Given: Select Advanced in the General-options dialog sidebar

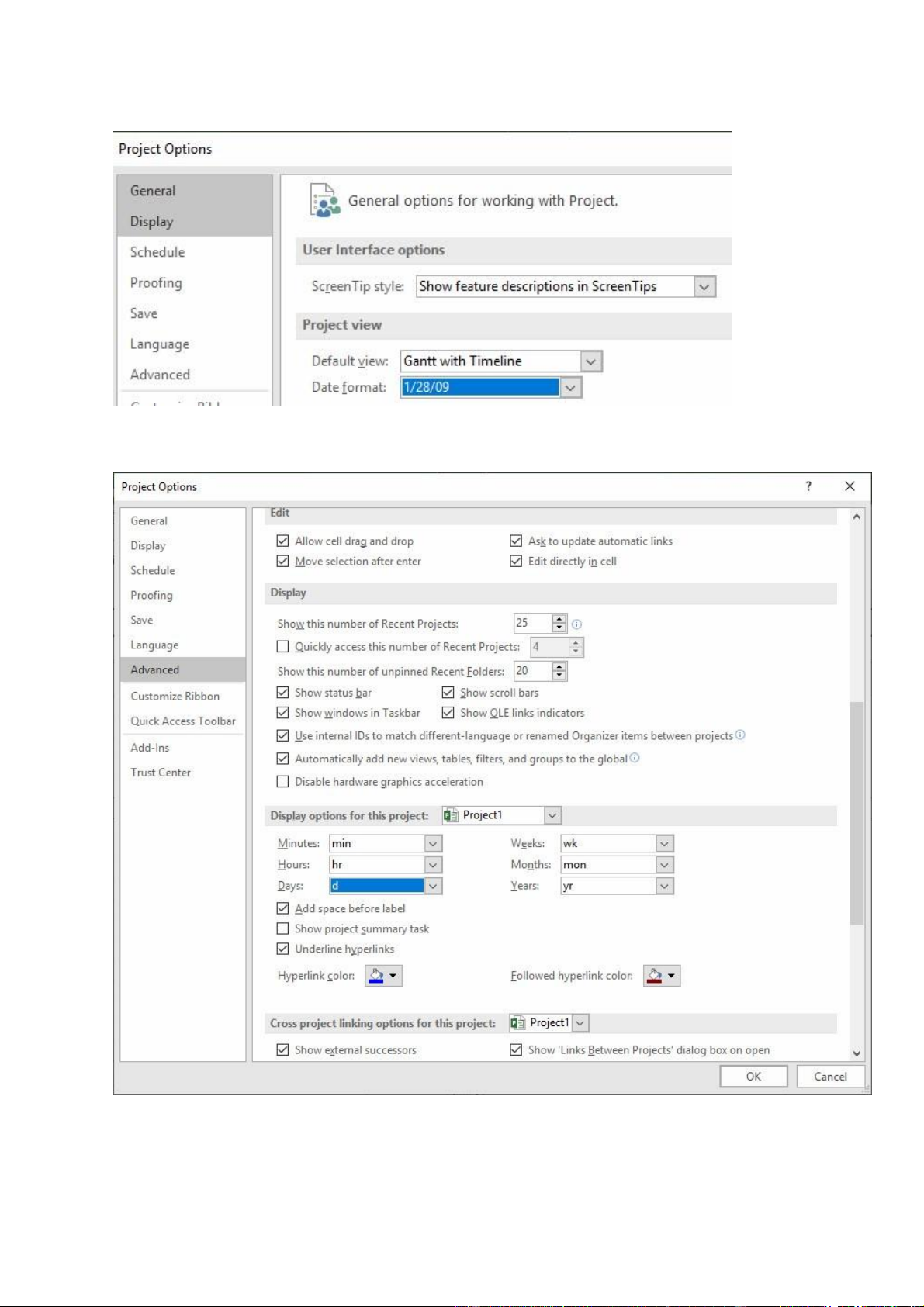Looking at the screenshot, I should tap(195, 375).
